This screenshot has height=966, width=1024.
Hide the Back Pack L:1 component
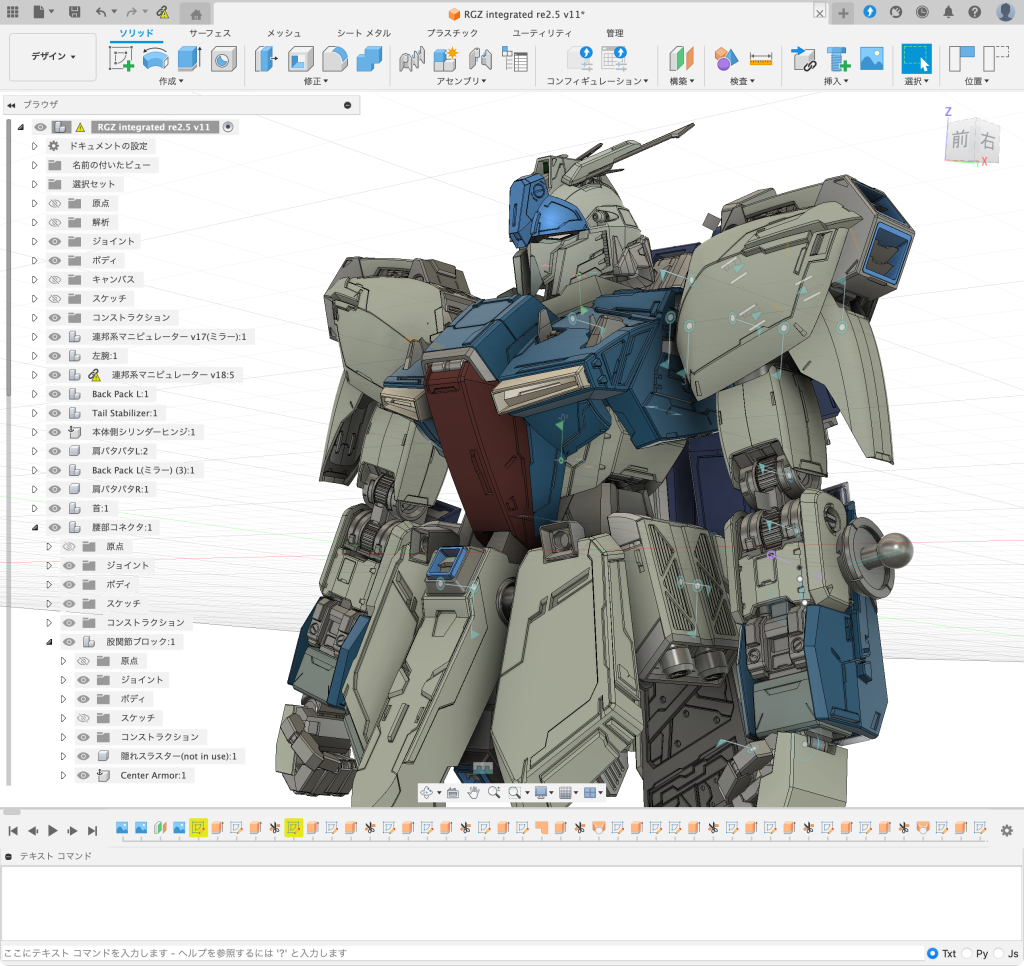tap(55, 394)
